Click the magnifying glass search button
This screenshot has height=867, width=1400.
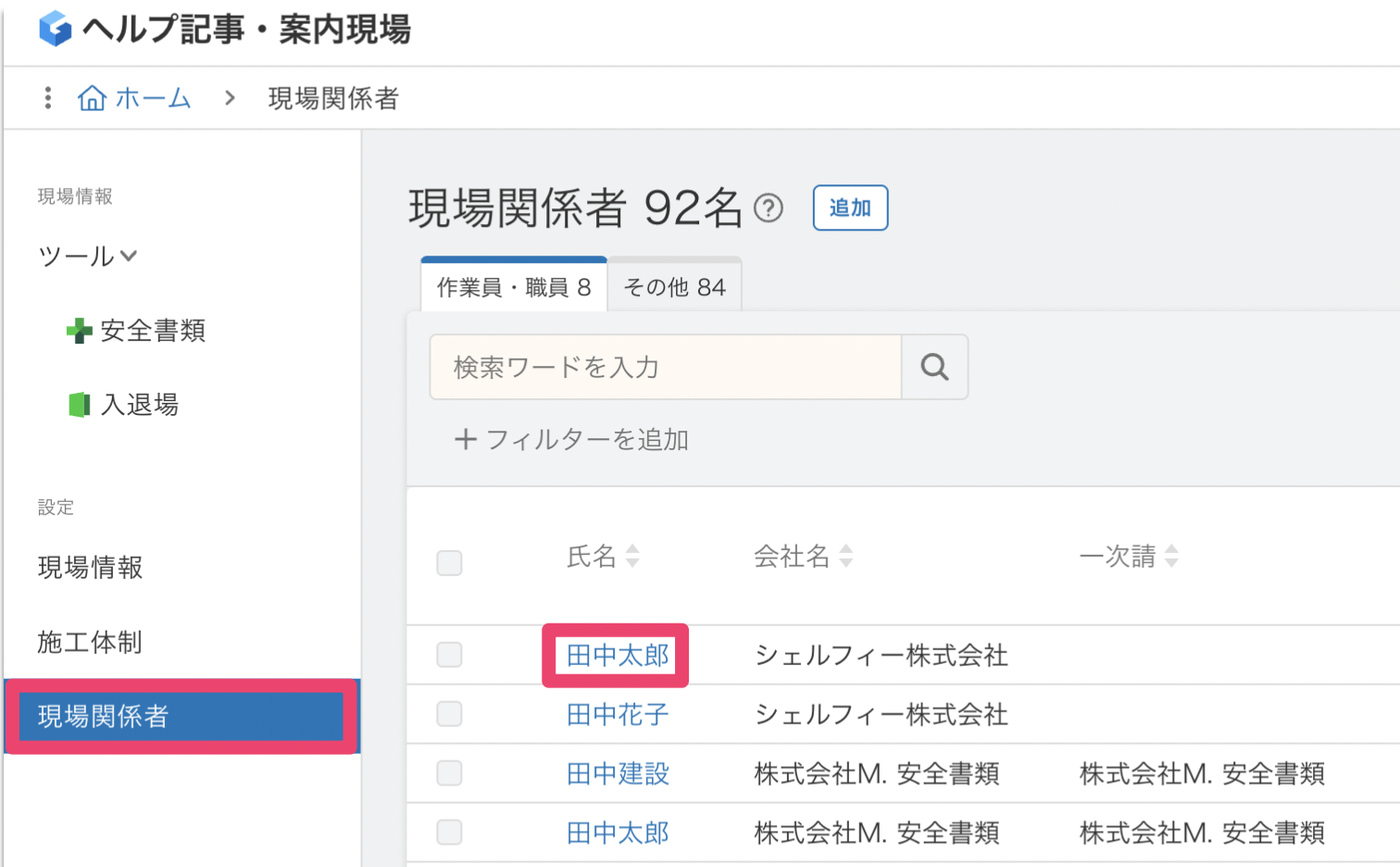pyautogui.click(x=934, y=367)
